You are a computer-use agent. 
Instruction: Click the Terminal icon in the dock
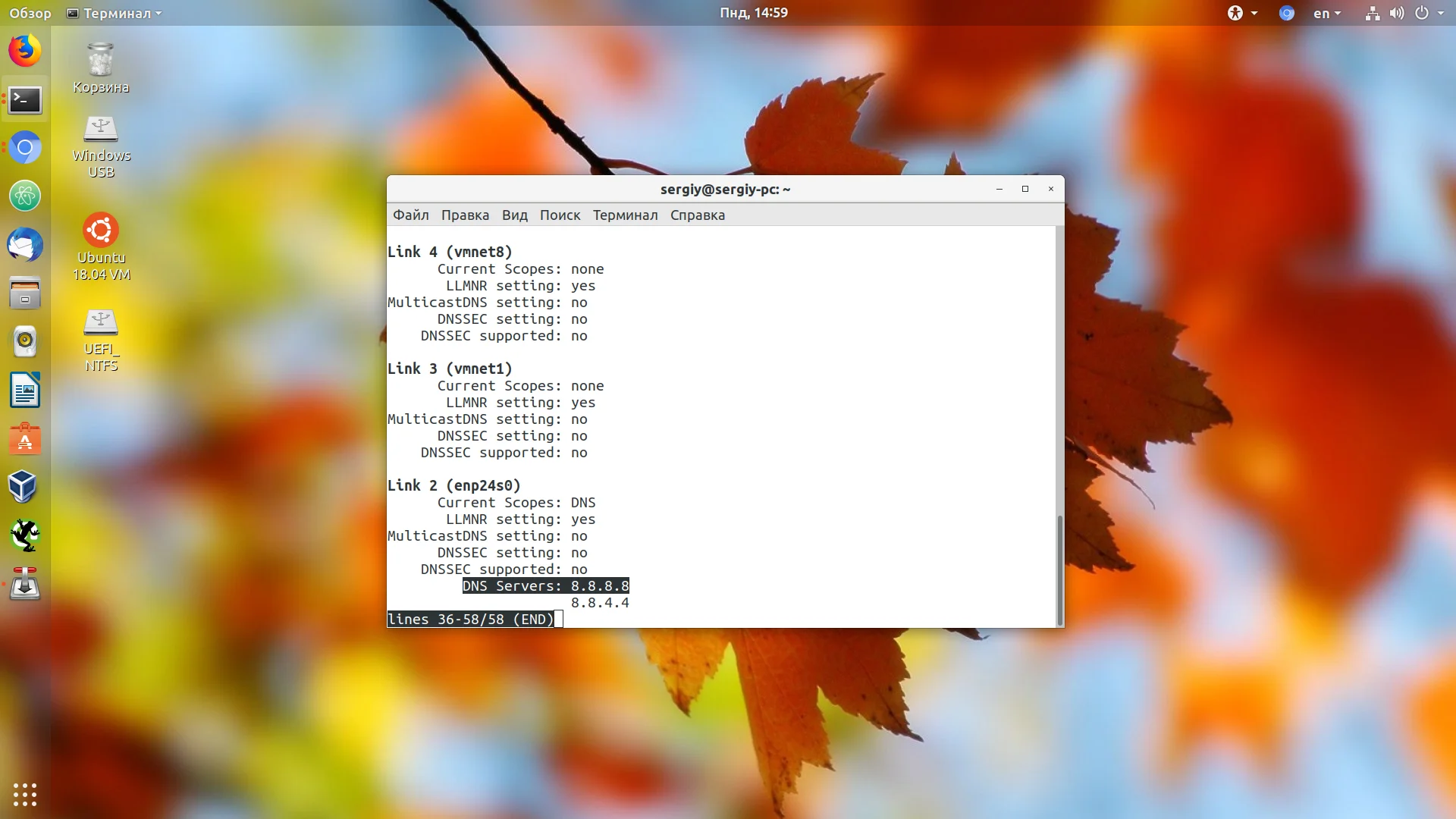pos(25,99)
